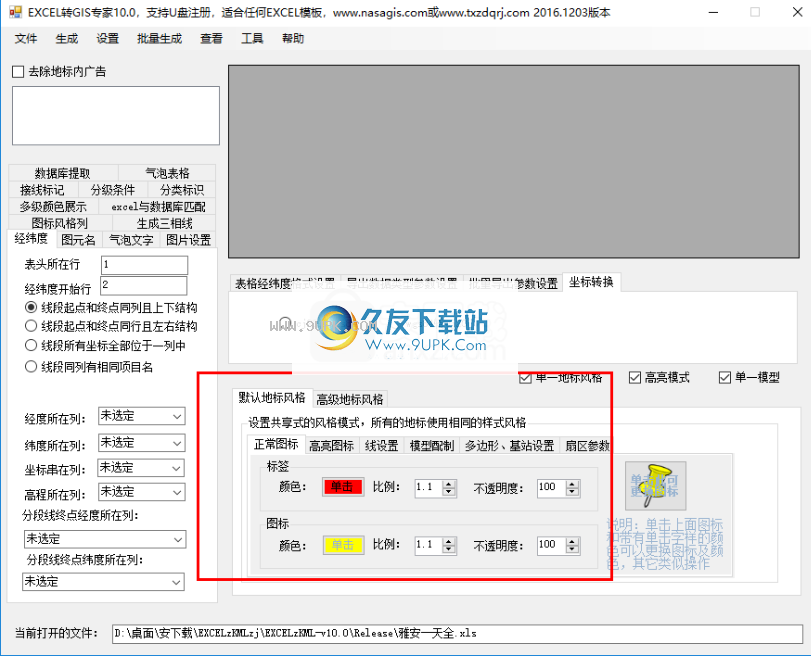
Task: Toggle 高亮模式 checkbox
Action: point(635,378)
